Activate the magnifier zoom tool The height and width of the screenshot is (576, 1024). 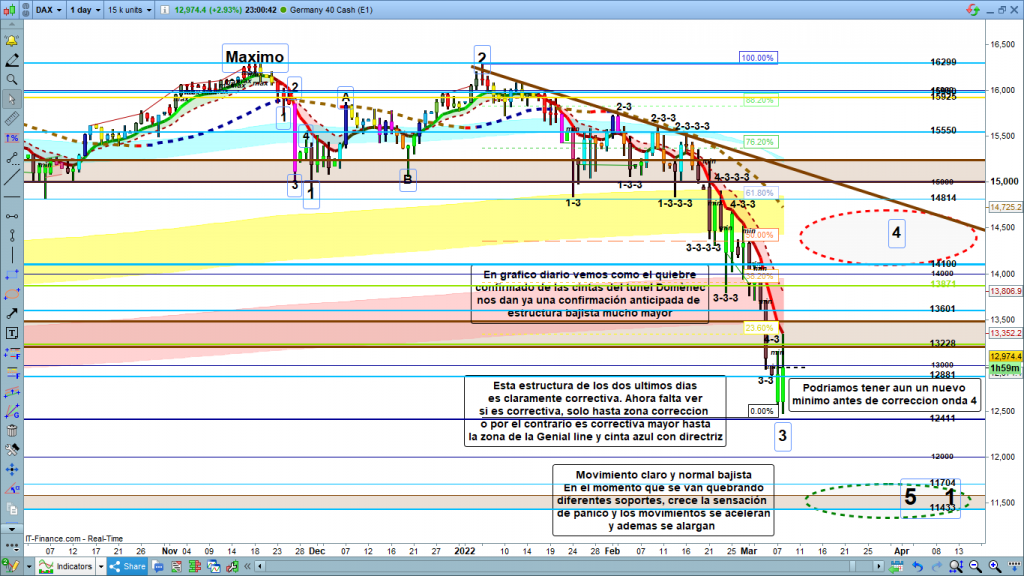[x=11, y=79]
